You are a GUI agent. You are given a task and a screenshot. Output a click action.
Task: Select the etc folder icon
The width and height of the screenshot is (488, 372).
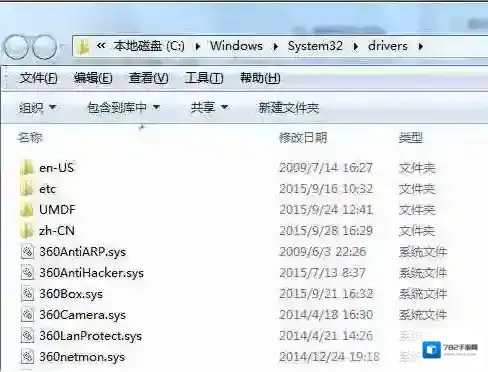coord(27,189)
